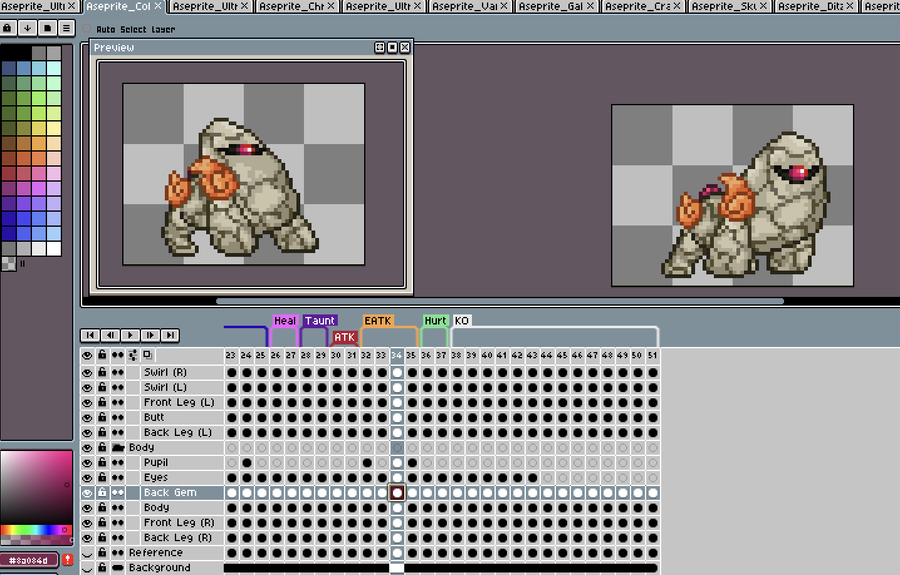Viewport: 900px width, 575px height.
Task: Select the Back Leg (R) layer
Action: tap(178, 538)
